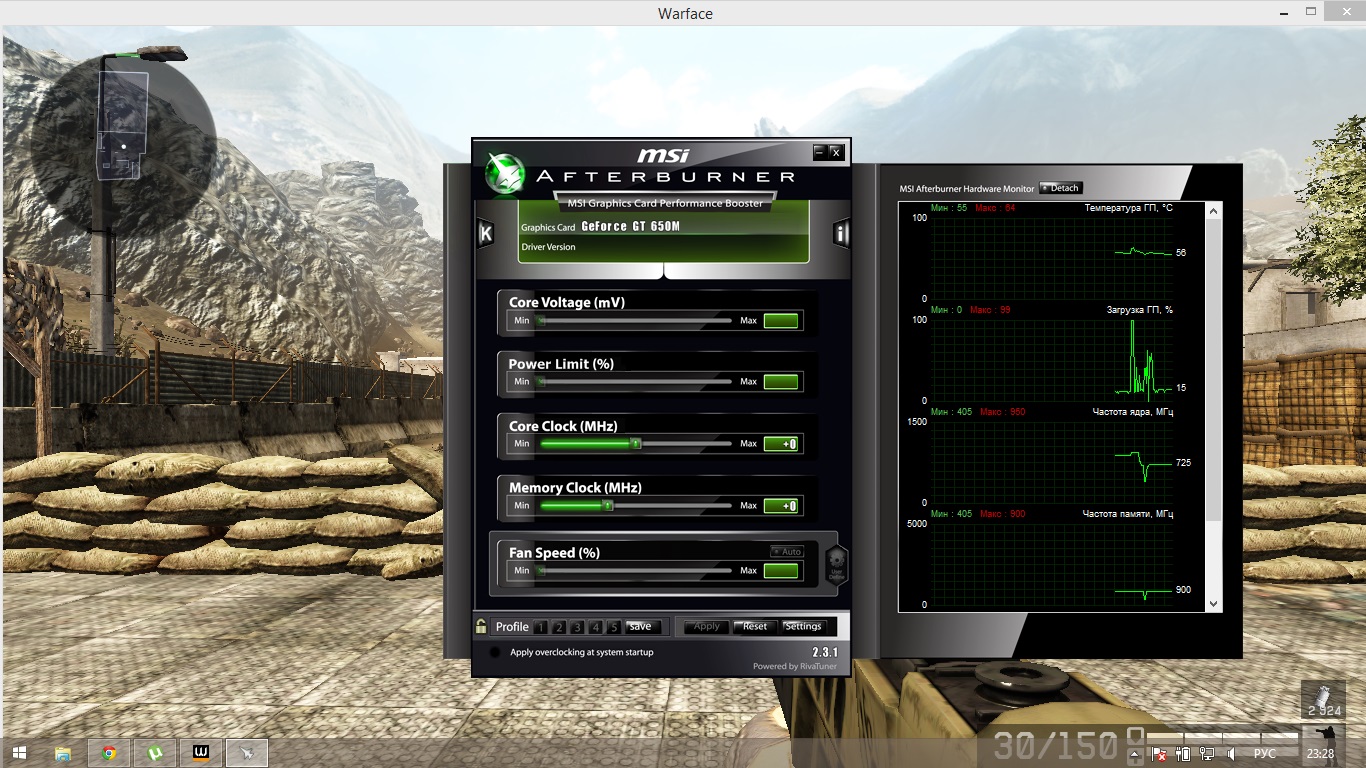1366x768 pixels.
Task: Click the Fan Speed slider track
Action: (636, 571)
